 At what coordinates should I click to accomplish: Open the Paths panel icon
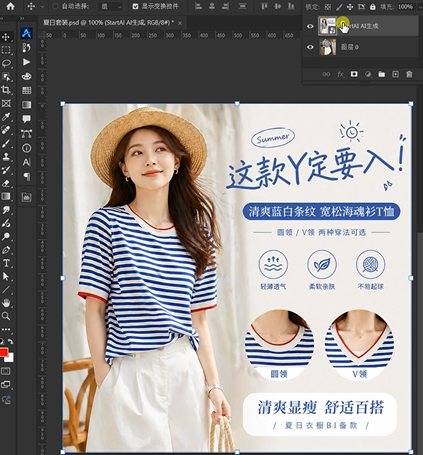click(26, 134)
